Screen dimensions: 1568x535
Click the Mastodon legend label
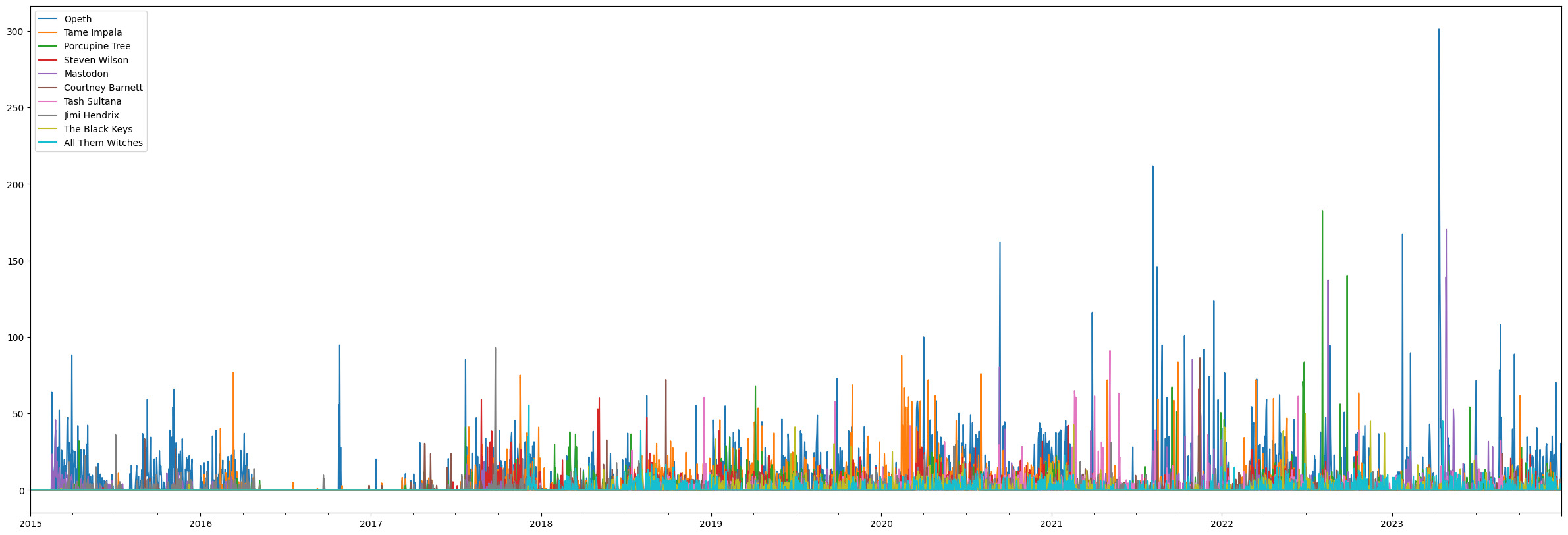86,74
